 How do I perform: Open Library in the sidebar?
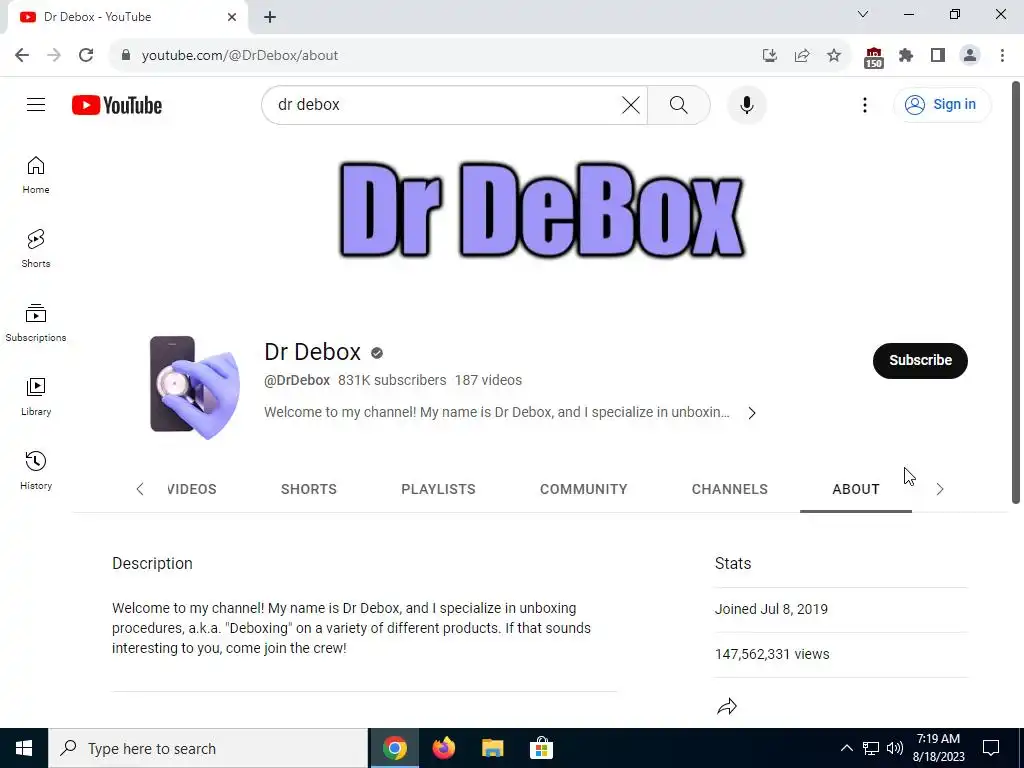(x=36, y=396)
